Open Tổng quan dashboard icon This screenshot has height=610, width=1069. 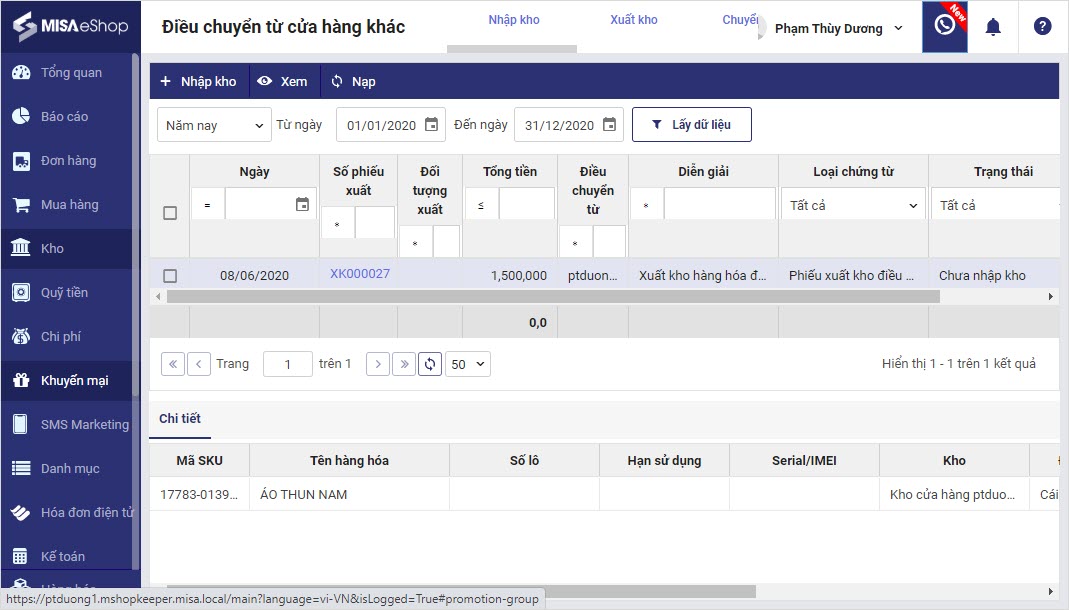coord(21,72)
